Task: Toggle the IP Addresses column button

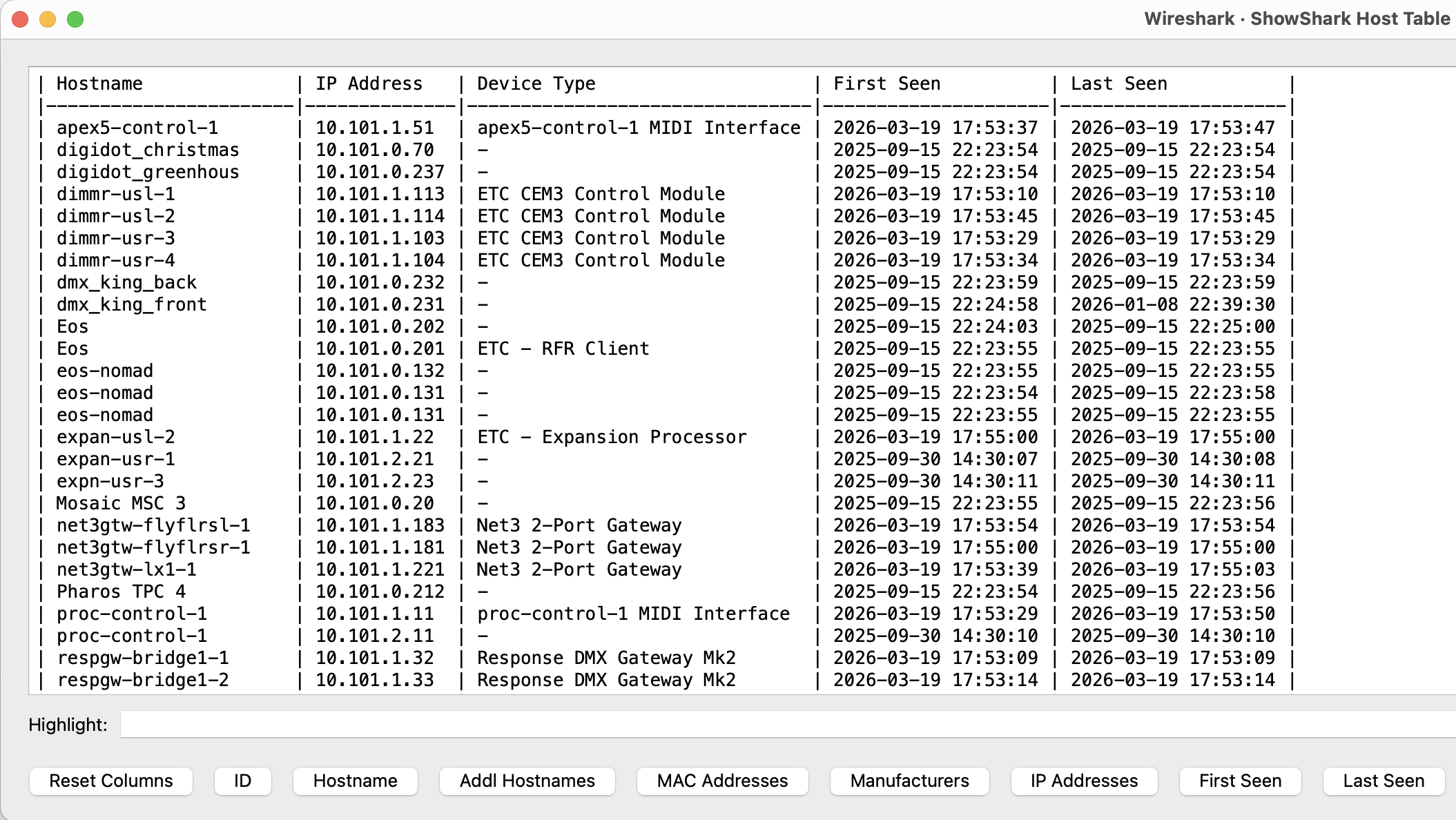Action: pos(1085,781)
